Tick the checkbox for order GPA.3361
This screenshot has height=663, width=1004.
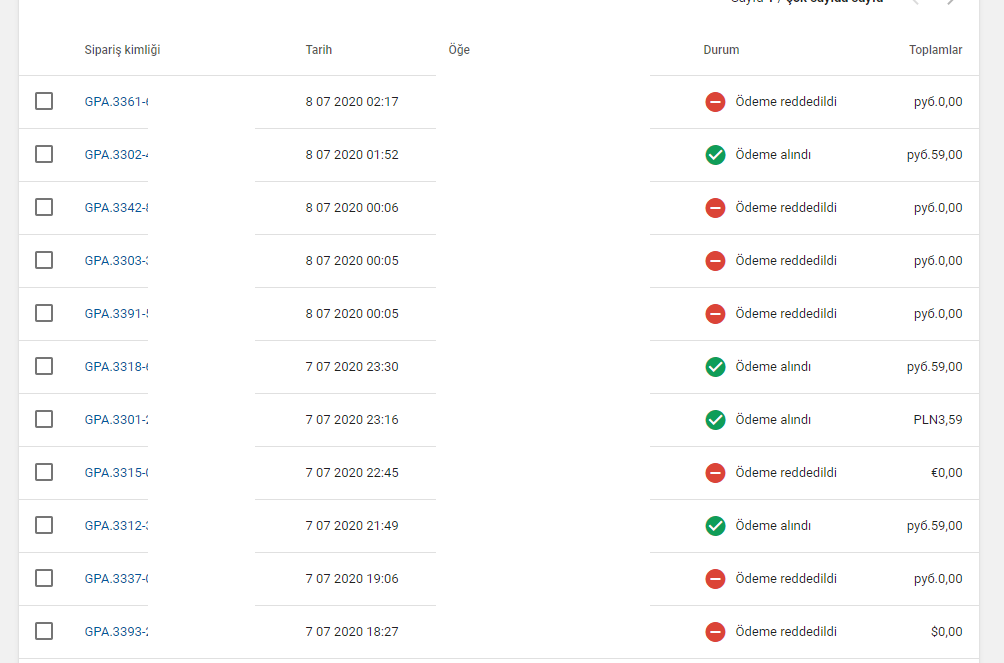pyautogui.click(x=44, y=101)
